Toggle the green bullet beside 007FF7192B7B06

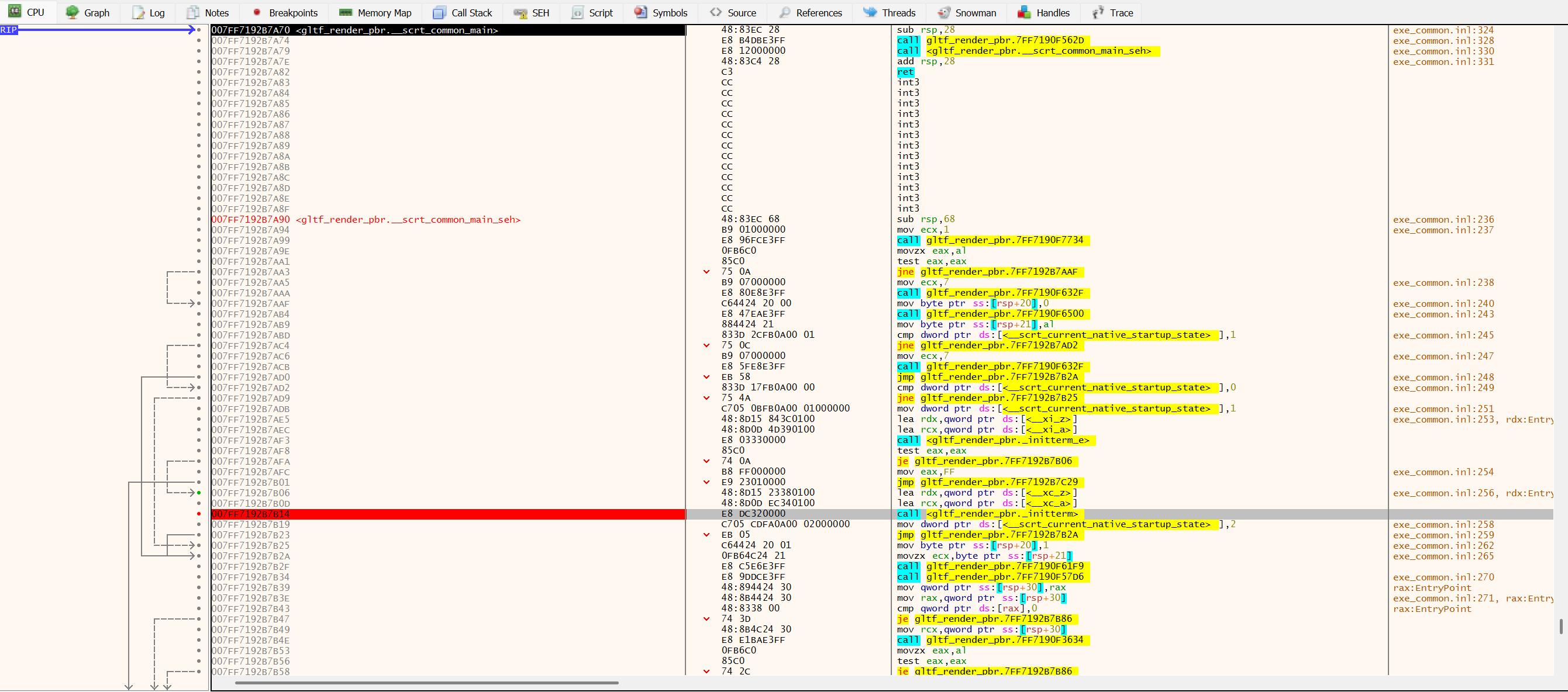199,493
